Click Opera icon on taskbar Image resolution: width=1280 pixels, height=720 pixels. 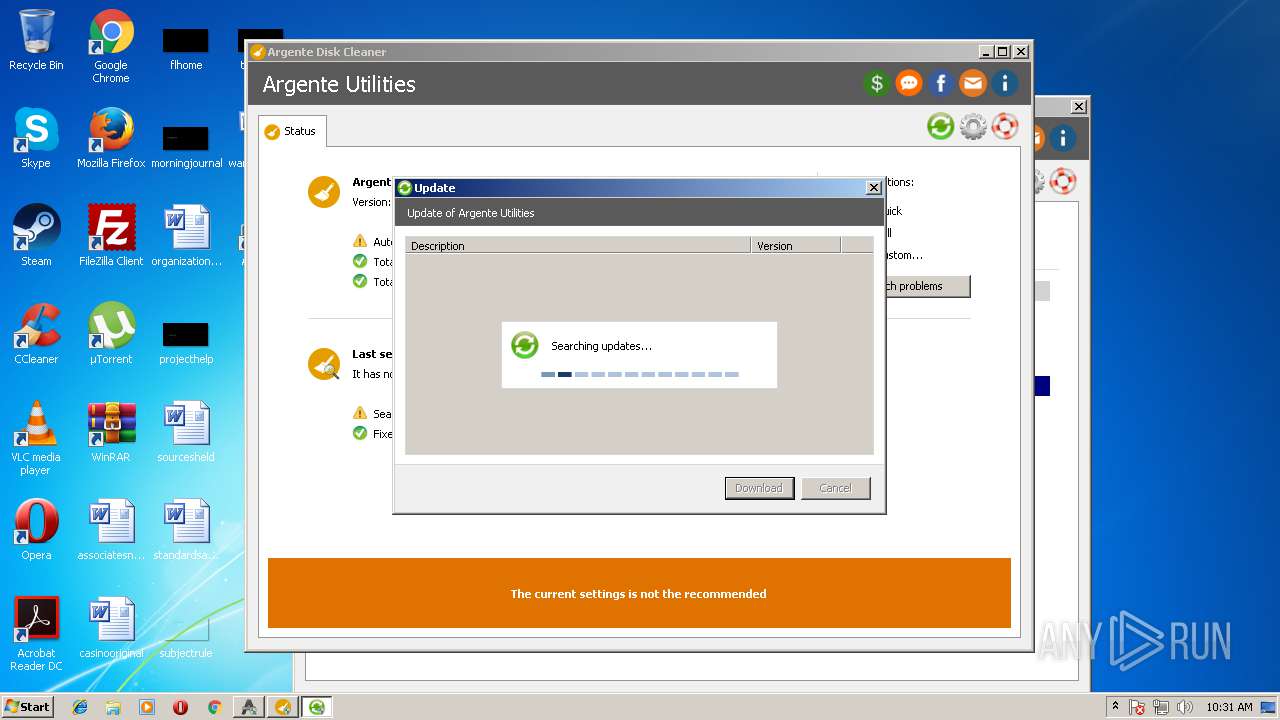(x=180, y=707)
